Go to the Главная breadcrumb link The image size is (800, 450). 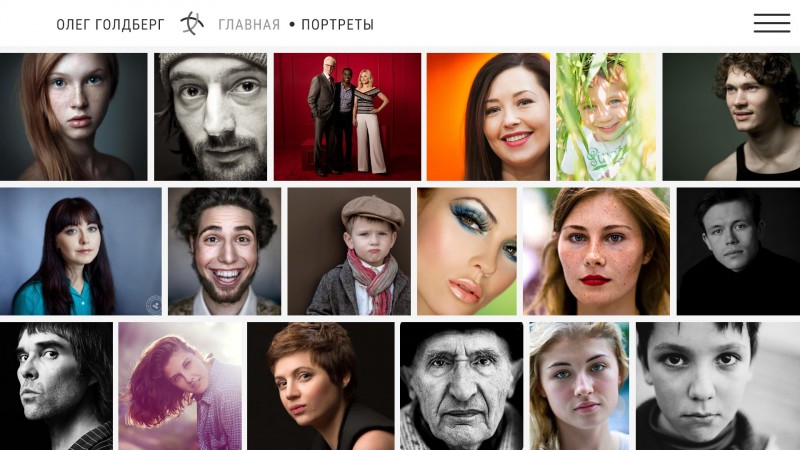(249, 24)
